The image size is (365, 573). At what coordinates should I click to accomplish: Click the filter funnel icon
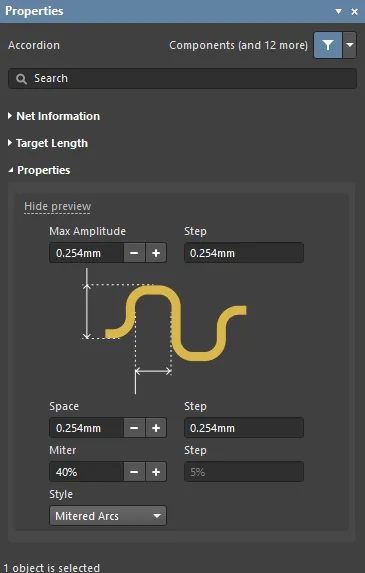pyautogui.click(x=328, y=45)
